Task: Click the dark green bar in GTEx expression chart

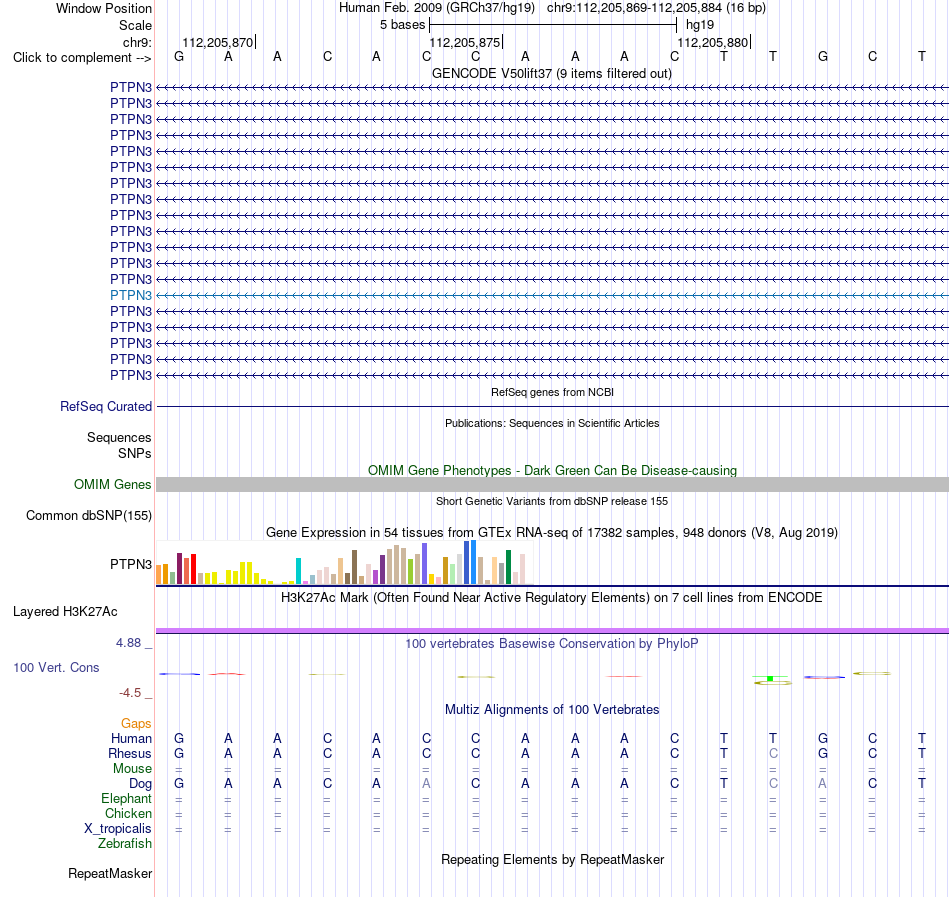Action: pyautogui.click(x=508, y=567)
